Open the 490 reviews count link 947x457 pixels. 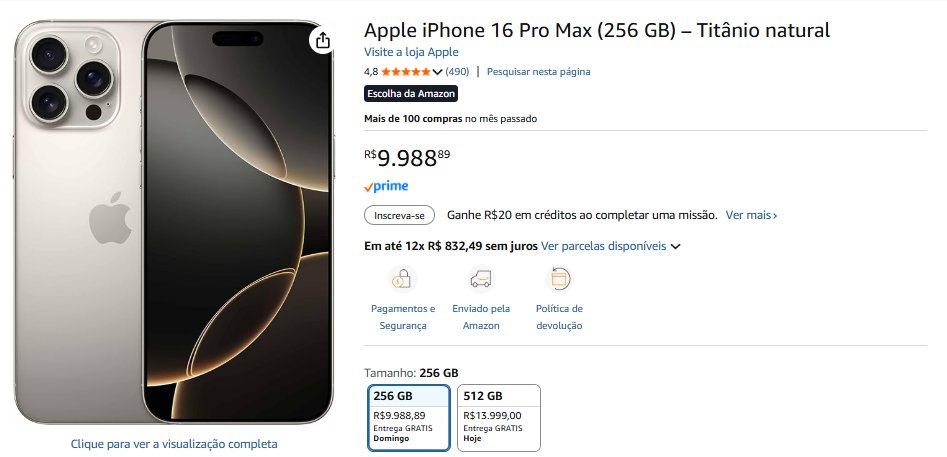457,72
